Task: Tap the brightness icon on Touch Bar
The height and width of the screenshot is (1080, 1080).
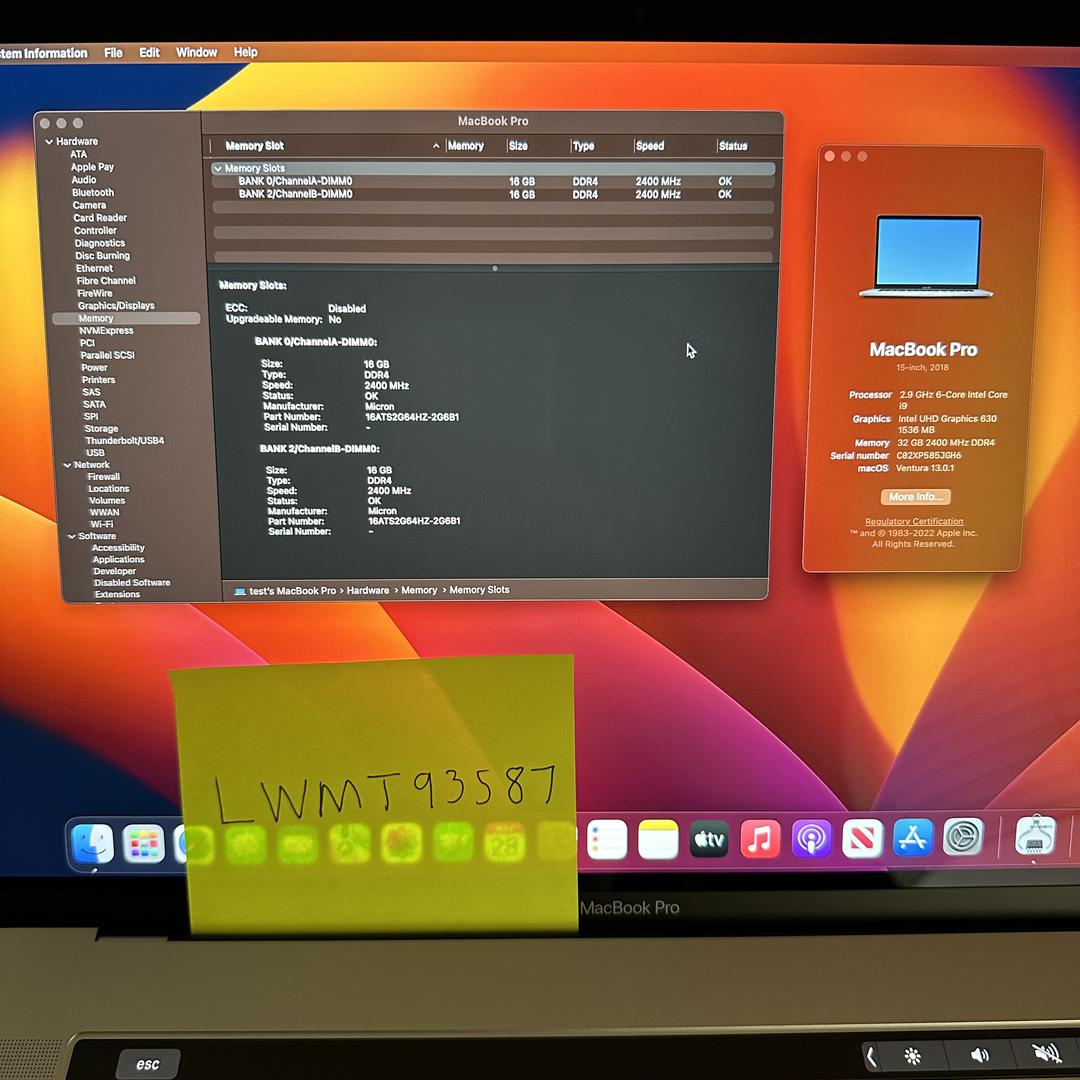Action: pyautogui.click(x=913, y=1055)
